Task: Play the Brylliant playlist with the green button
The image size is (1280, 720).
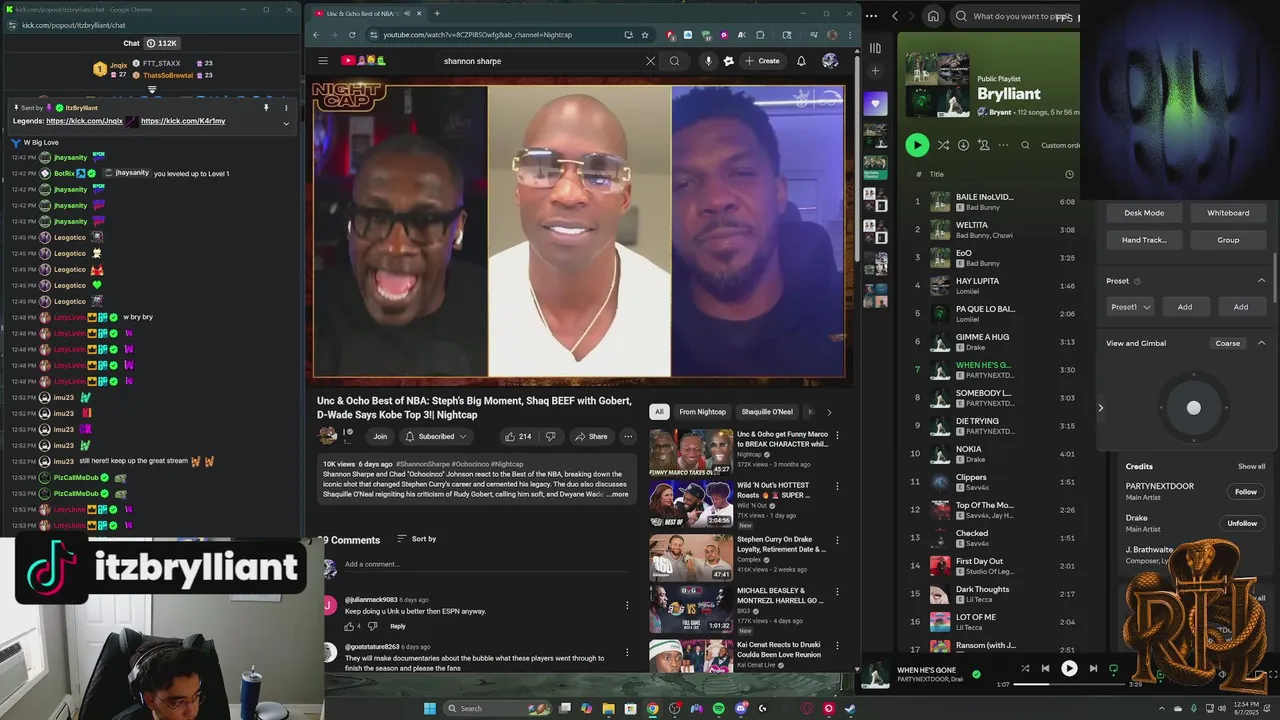Action: tap(917, 145)
